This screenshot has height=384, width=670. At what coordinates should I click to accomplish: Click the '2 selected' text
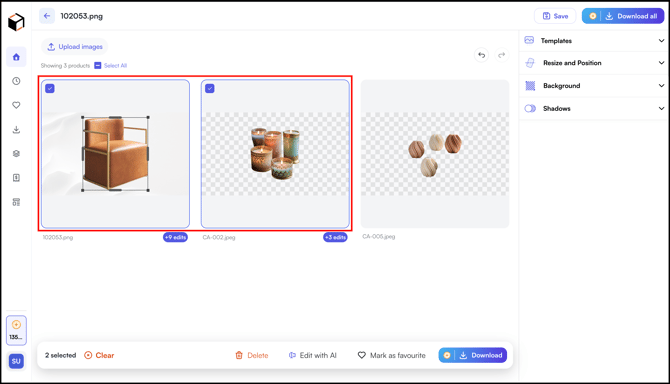[x=61, y=355]
